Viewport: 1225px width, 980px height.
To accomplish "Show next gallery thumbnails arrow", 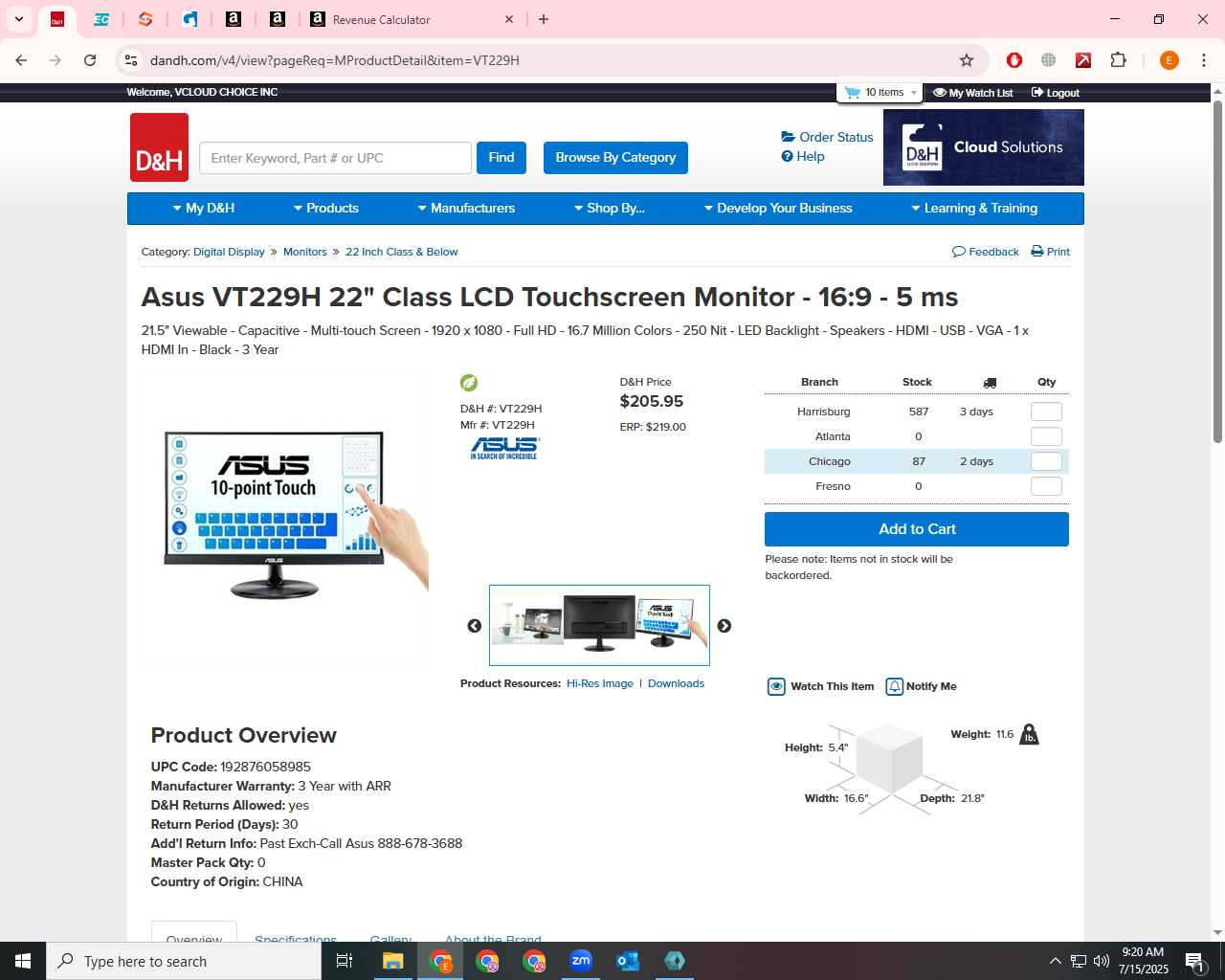I will (x=724, y=626).
